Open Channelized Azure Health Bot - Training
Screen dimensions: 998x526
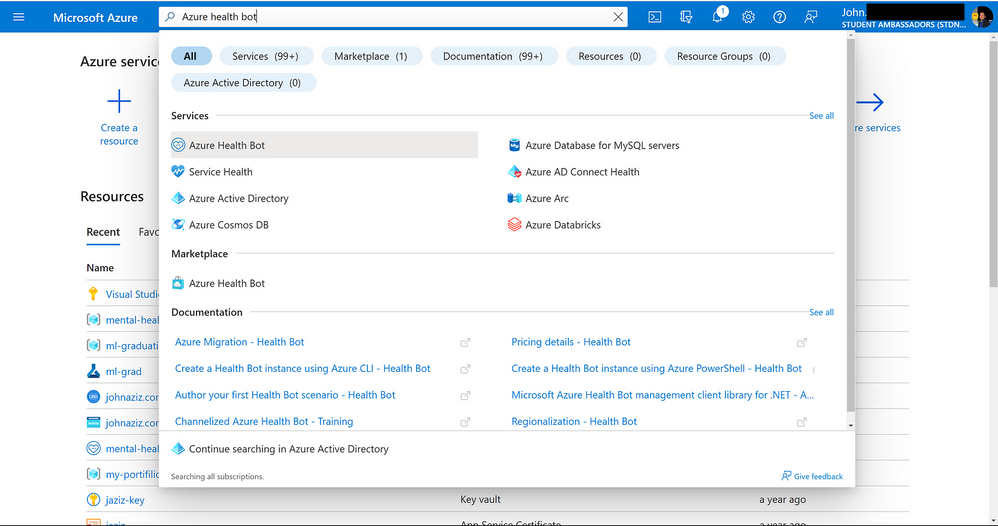(264, 422)
